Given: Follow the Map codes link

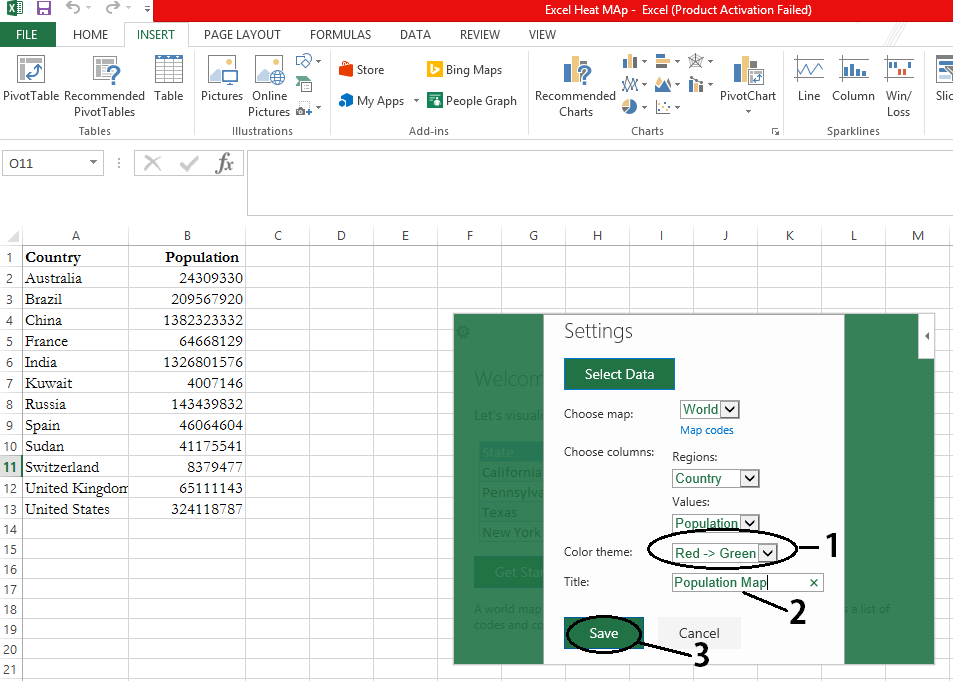Looking at the screenshot, I should [707, 430].
